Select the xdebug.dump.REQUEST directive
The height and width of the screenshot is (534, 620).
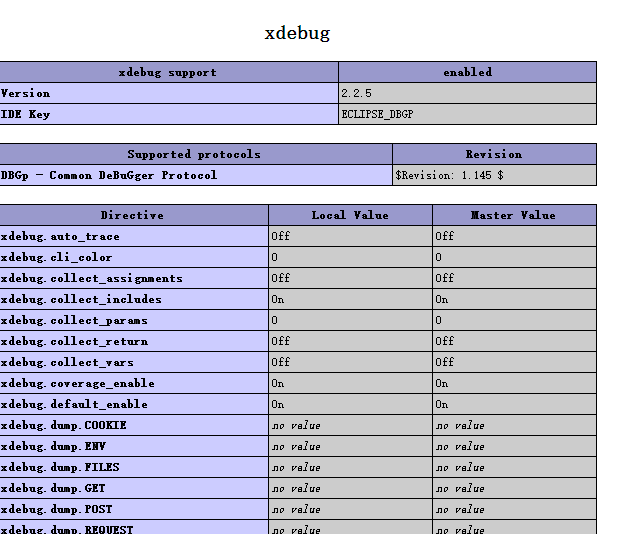[x=67, y=529]
